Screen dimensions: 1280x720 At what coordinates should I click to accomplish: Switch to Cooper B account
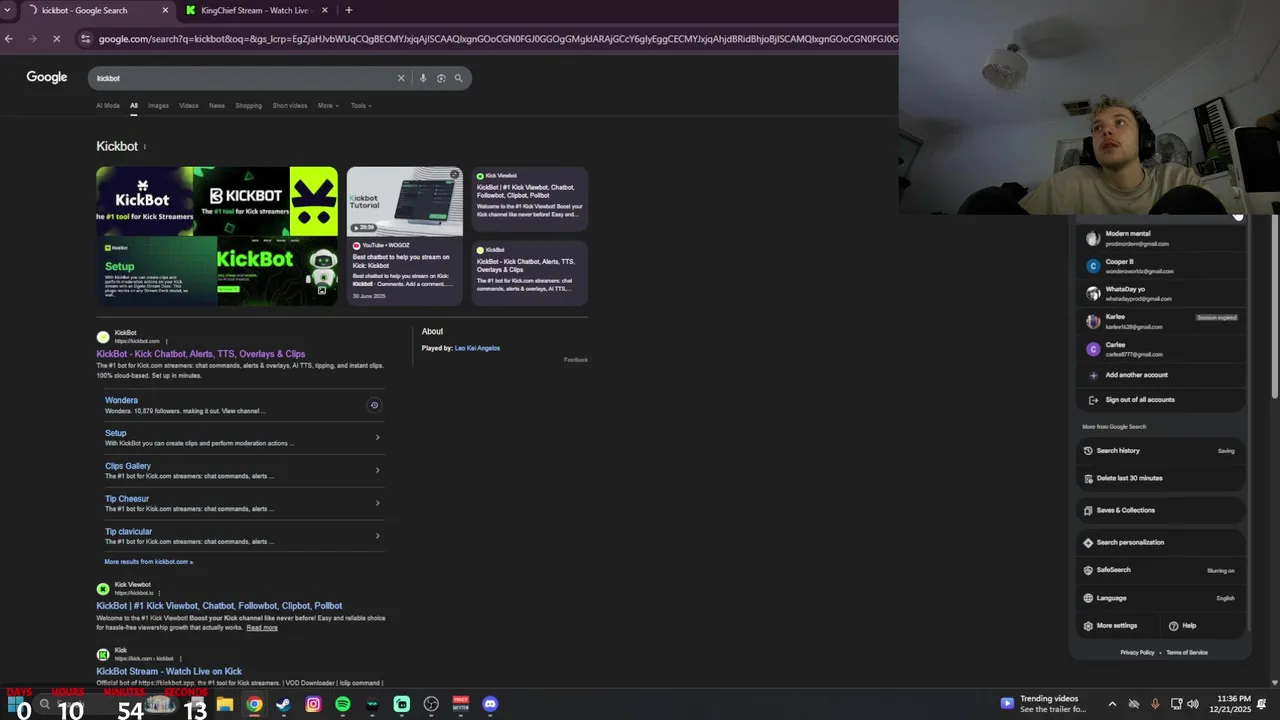[x=1162, y=266]
